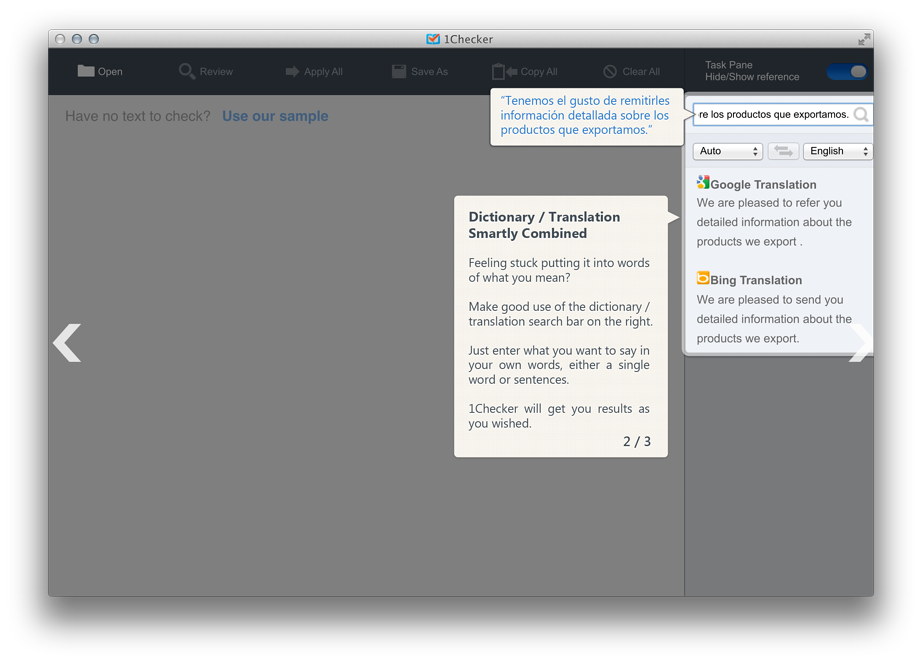The height and width of the screenshot is (663, 922).
Task: Click the Use our sample link
Action: (275, 116)
